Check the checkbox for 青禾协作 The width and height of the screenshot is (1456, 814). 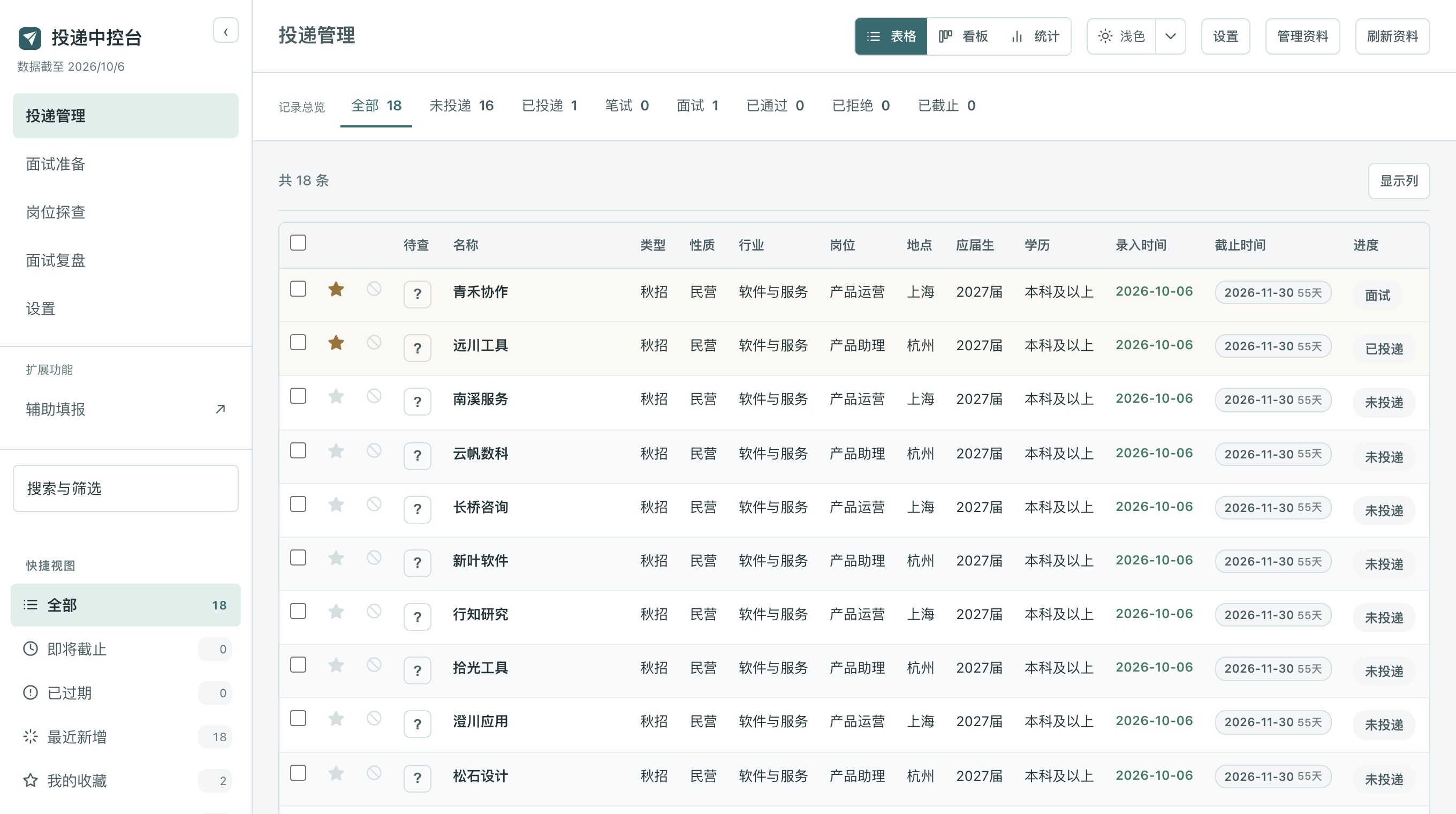pyautogui.click(x=298, y=289)
